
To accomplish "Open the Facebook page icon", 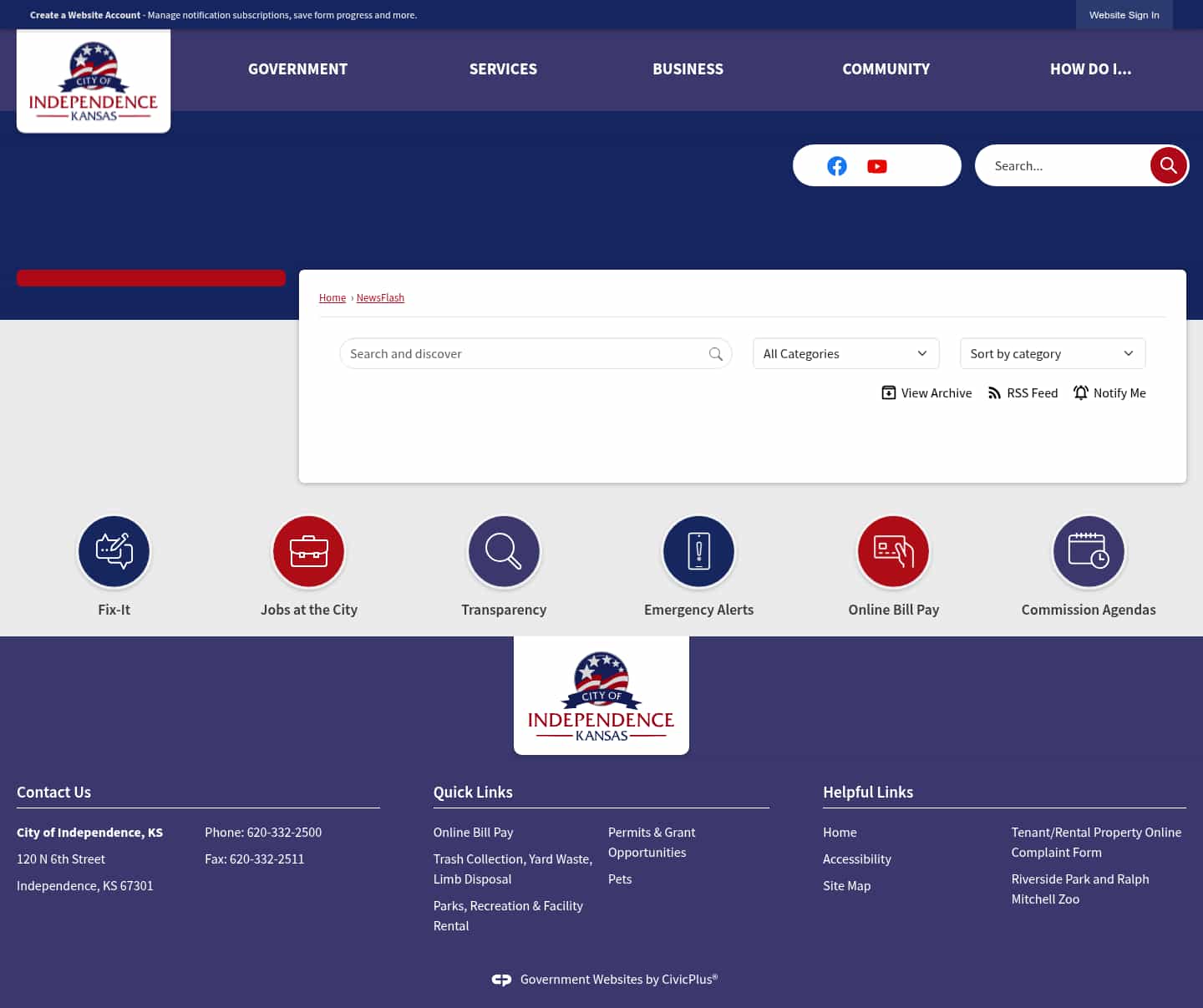I will point(836,166).
